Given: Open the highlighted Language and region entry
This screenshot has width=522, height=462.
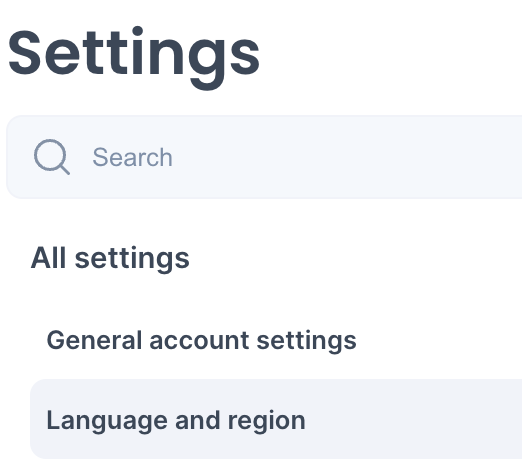Looking at the screenshot, I should tap(276, 419).
